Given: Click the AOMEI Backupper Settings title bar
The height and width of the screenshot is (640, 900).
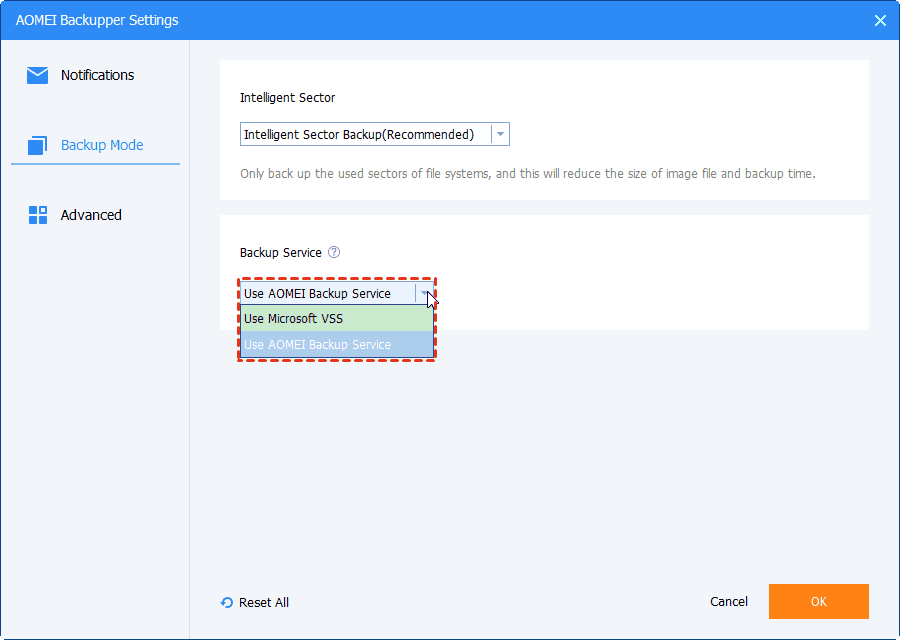Looking at the screenshot, I should tap(400, 20).
